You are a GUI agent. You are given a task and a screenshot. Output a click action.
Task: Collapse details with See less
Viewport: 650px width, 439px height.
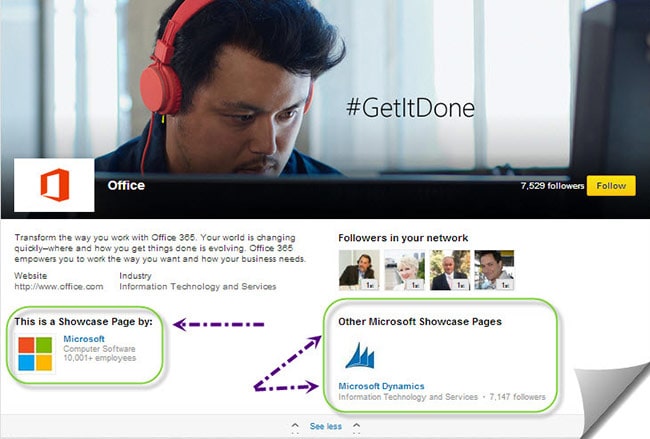click(326, 426)
